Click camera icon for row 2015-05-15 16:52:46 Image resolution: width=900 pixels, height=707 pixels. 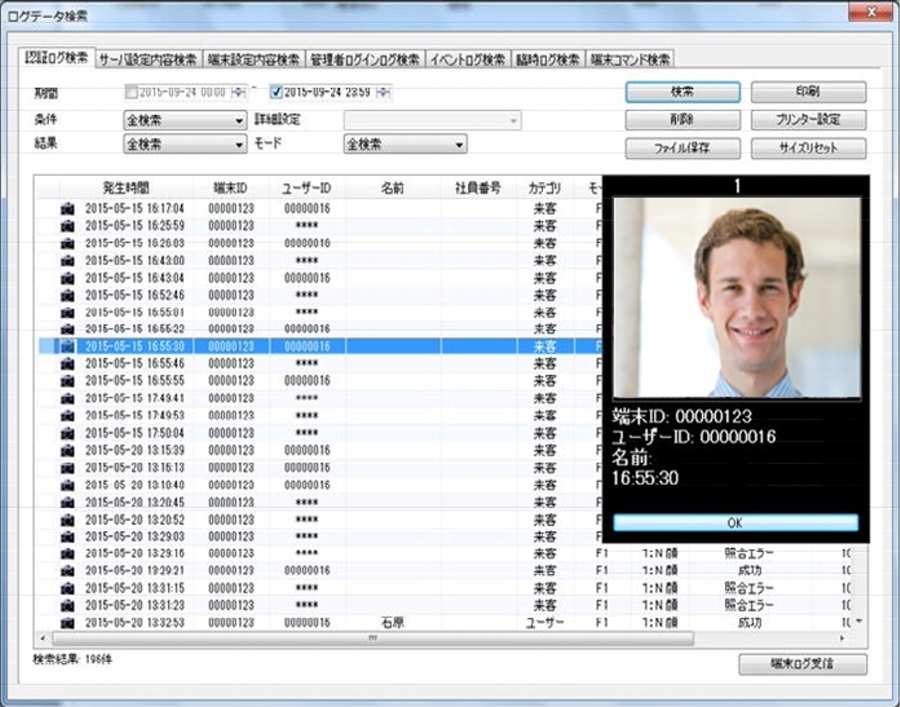coord(67,295)
